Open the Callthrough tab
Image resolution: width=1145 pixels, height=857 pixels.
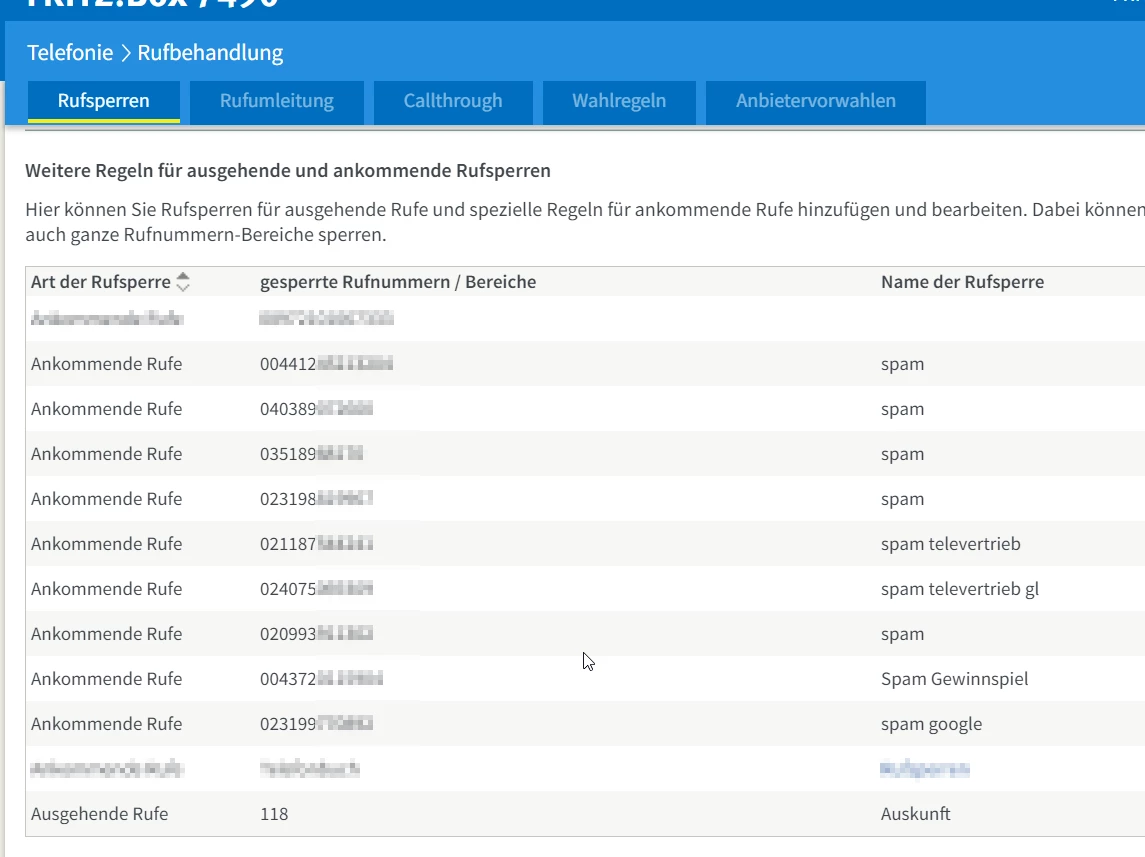tap(453, 101)
